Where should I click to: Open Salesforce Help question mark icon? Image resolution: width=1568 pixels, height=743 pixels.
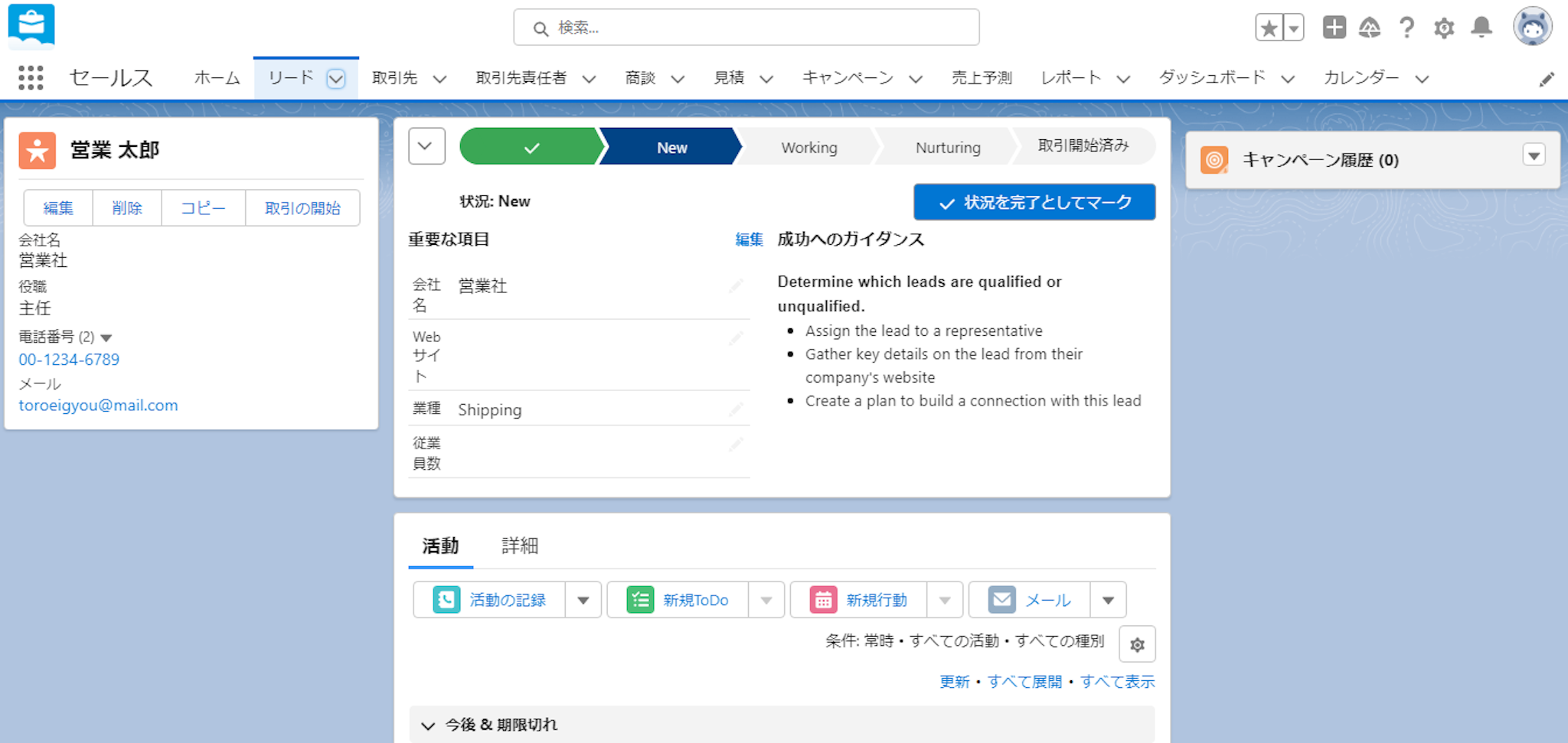1406,28
